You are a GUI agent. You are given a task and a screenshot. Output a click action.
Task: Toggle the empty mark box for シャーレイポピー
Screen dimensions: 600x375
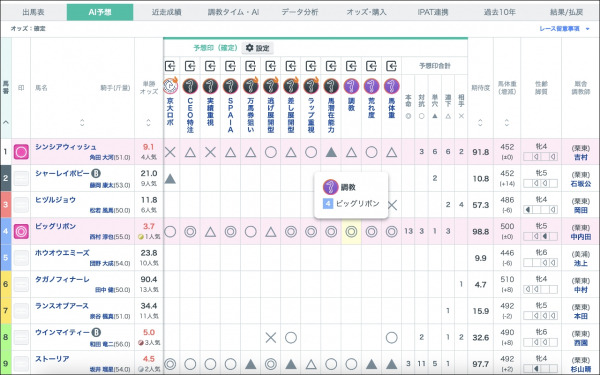click(x=21, y=178)
